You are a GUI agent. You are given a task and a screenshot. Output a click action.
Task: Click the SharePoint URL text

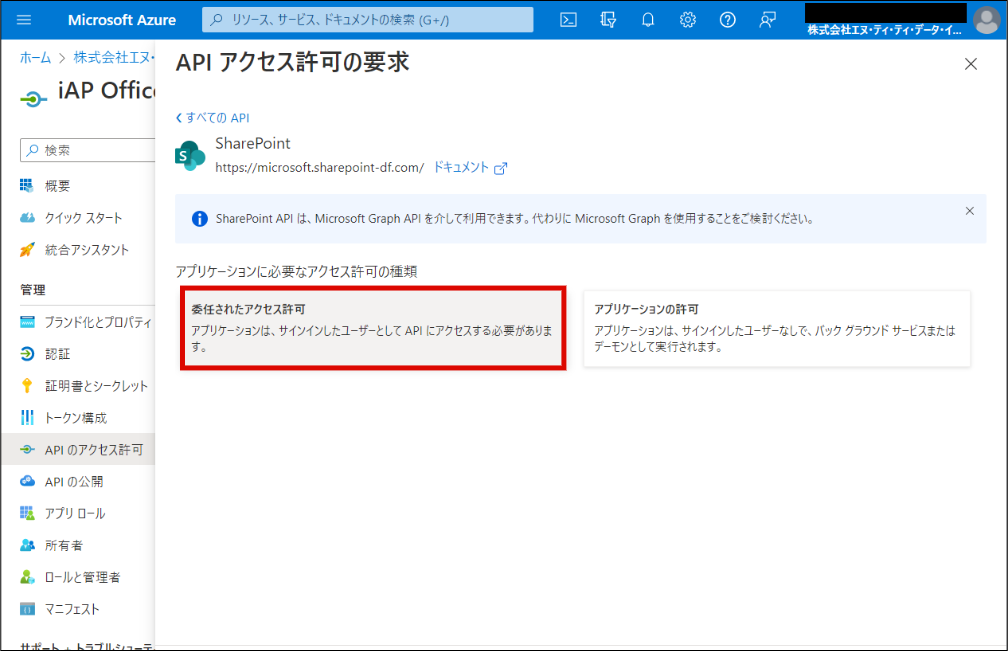coord(320,168)
